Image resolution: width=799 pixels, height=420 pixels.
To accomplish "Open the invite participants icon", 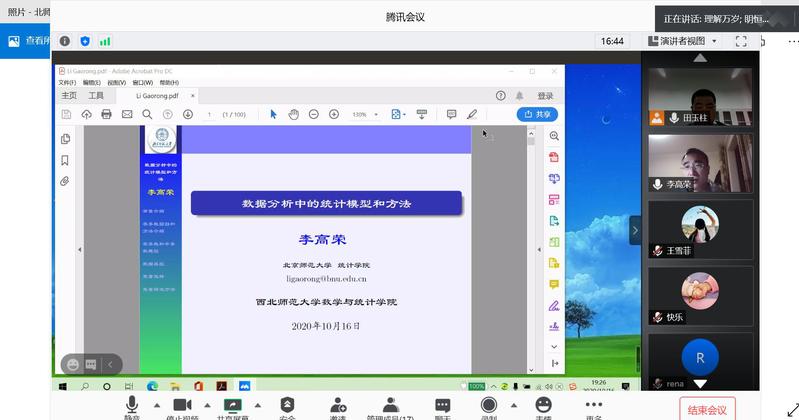I will 338,405.
